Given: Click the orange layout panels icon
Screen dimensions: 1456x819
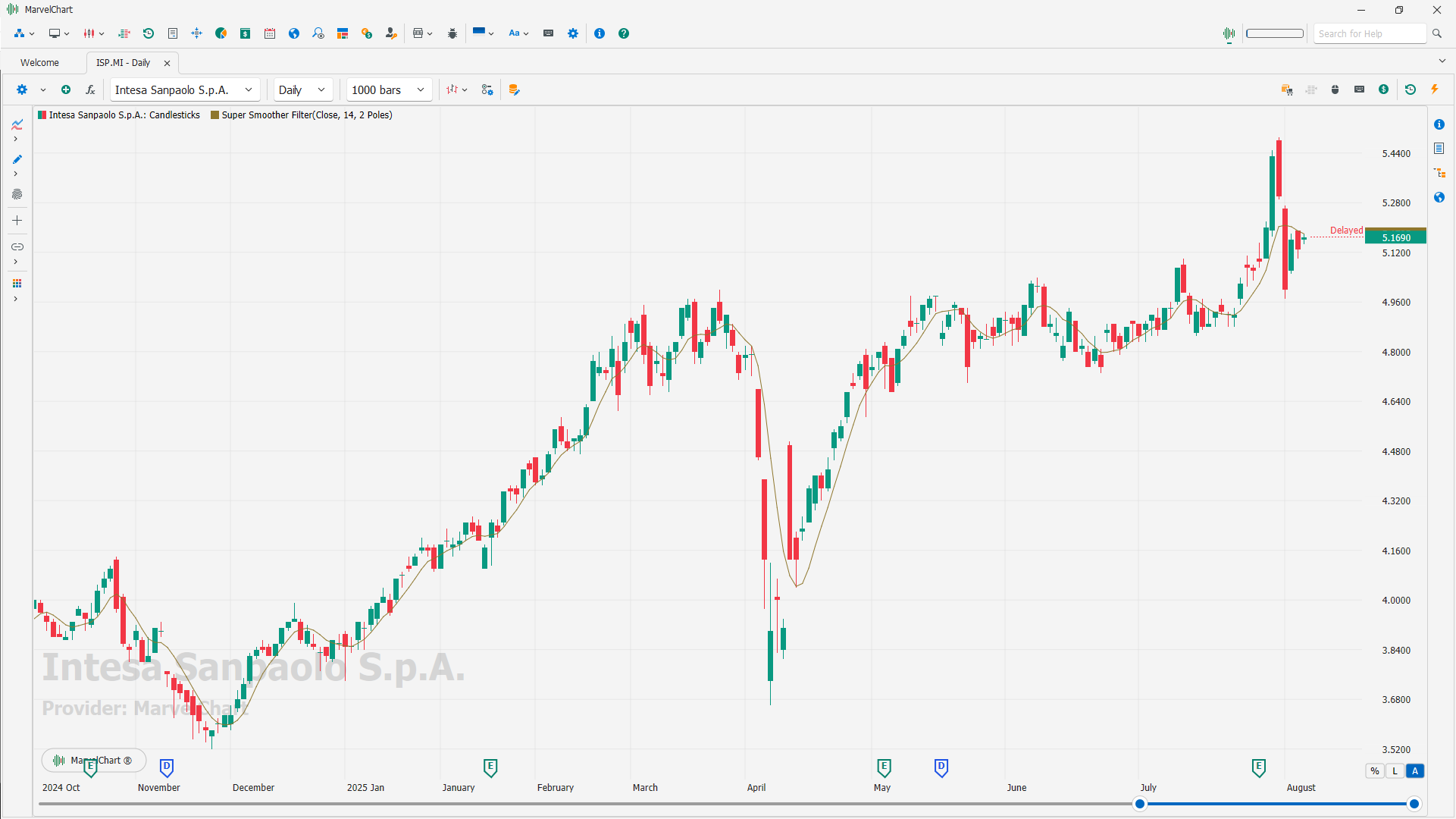Looking at the screenshot, I should click(343, 33).
